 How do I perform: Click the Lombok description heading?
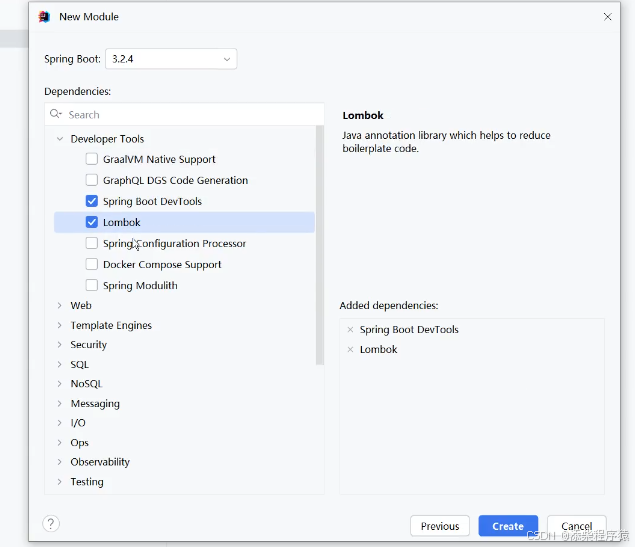pos(363,115)
